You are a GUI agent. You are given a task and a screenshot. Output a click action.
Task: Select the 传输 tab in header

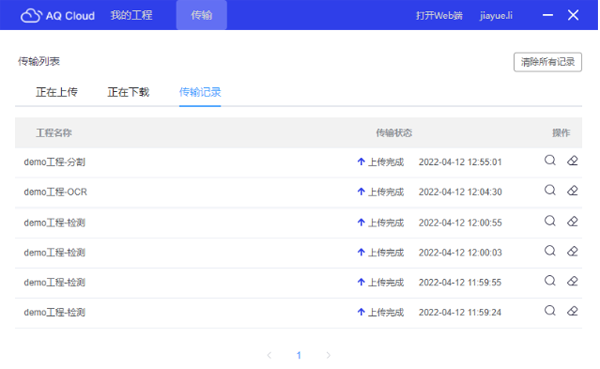pos(201,15)
